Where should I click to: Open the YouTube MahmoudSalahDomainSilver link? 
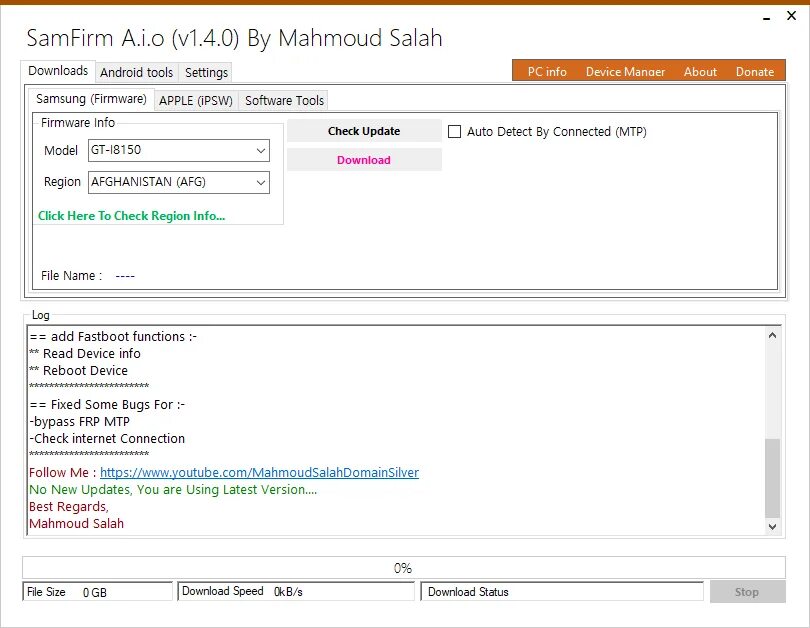click(x=259, y=472)
